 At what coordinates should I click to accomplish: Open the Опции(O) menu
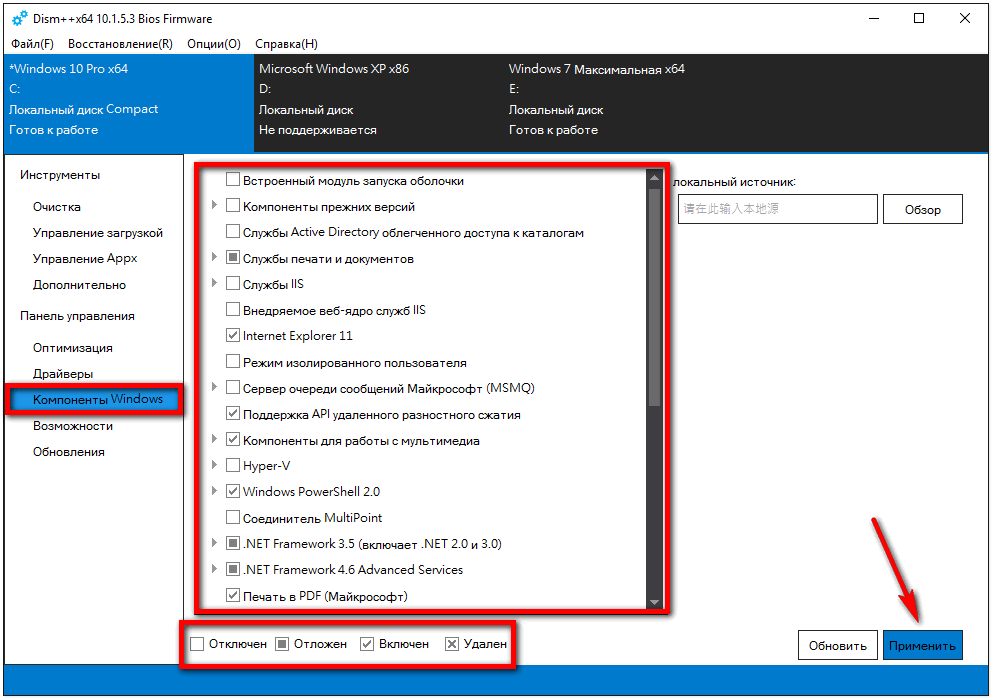click(x=214, y=44)
